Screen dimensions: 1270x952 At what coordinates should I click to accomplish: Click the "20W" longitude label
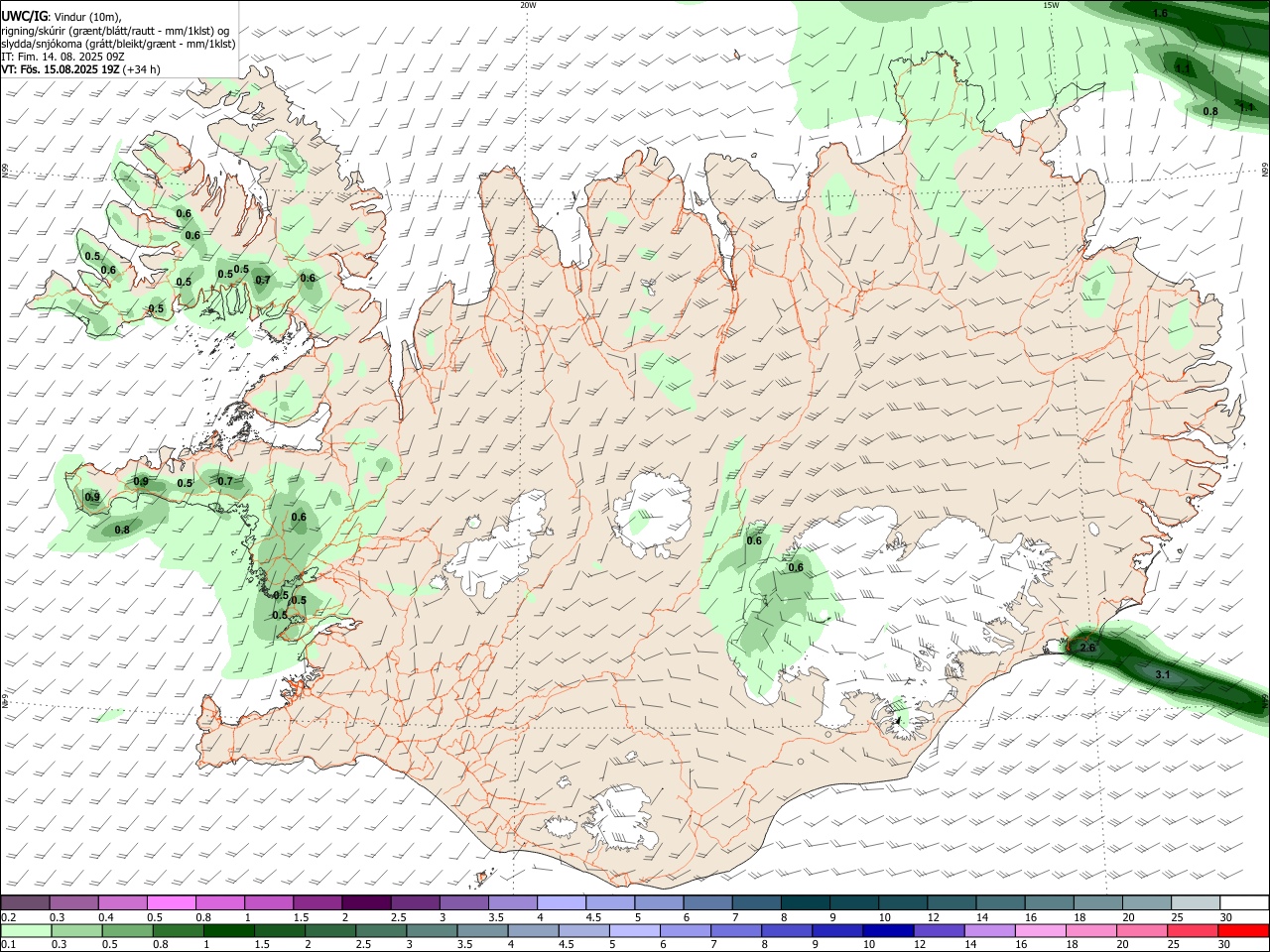(528, 5)
